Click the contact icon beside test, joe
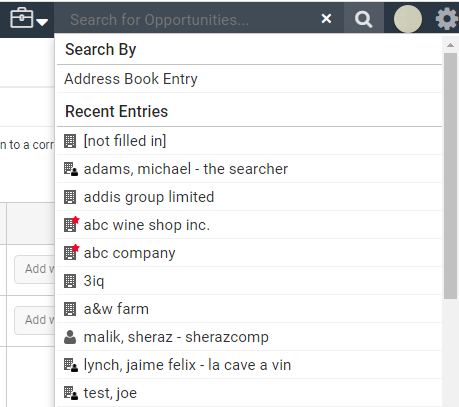Viewport: 459px width, 407px height. pos(71,393)
